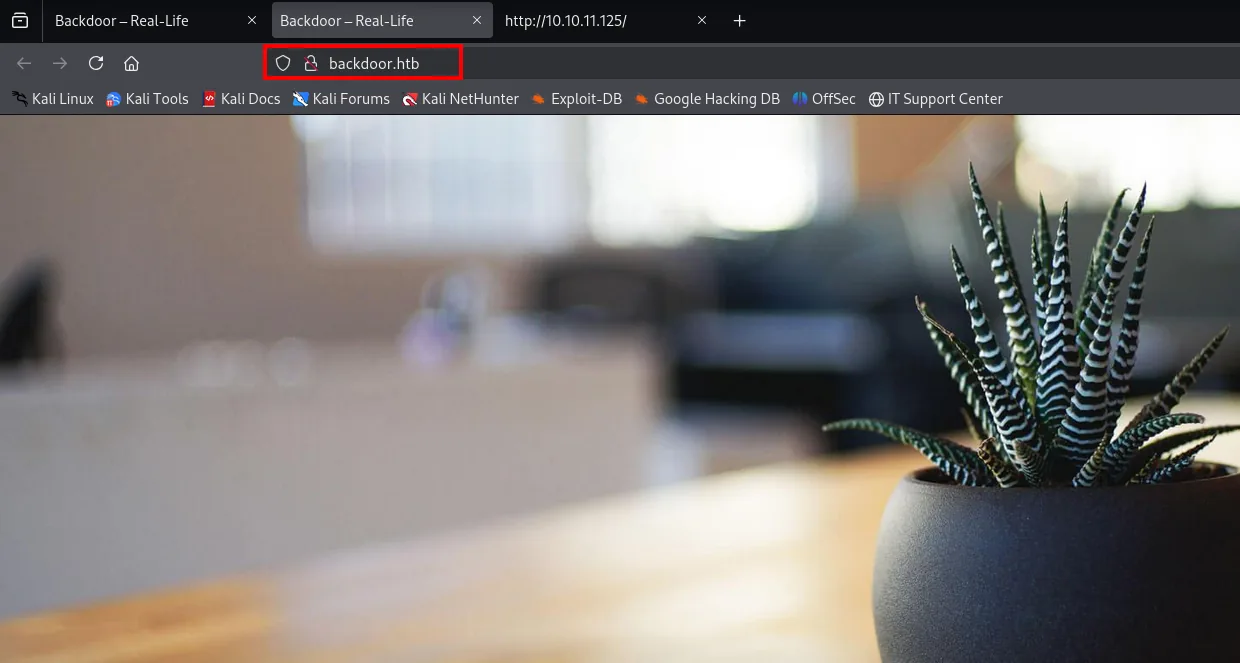Open the Google Hacking DB bookmark
The height and width of the screenshot is (663, 1240).
click(x=707, y=98)
